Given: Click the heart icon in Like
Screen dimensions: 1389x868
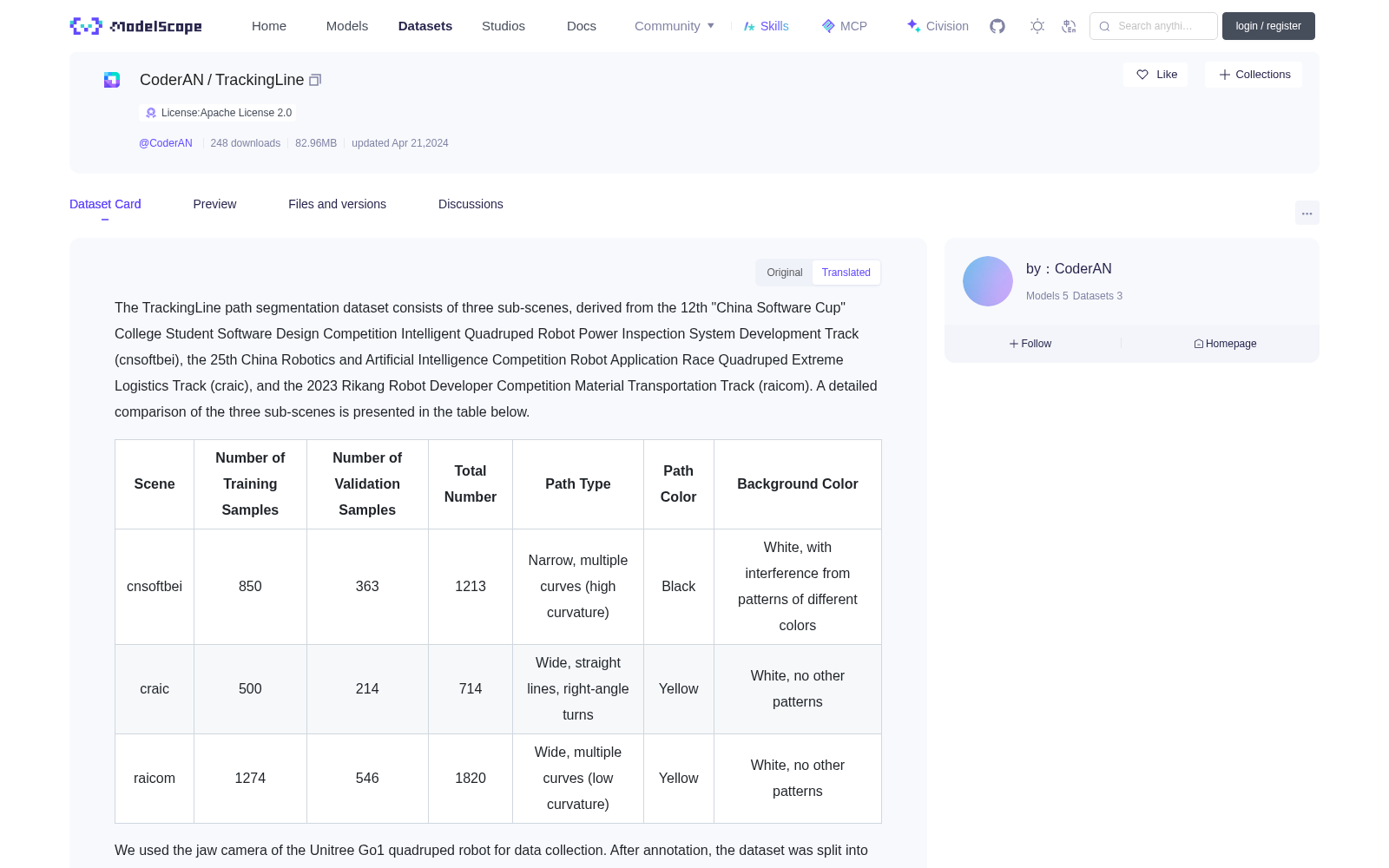Looking at the screenshot, I should click(x=1142, y=75).
